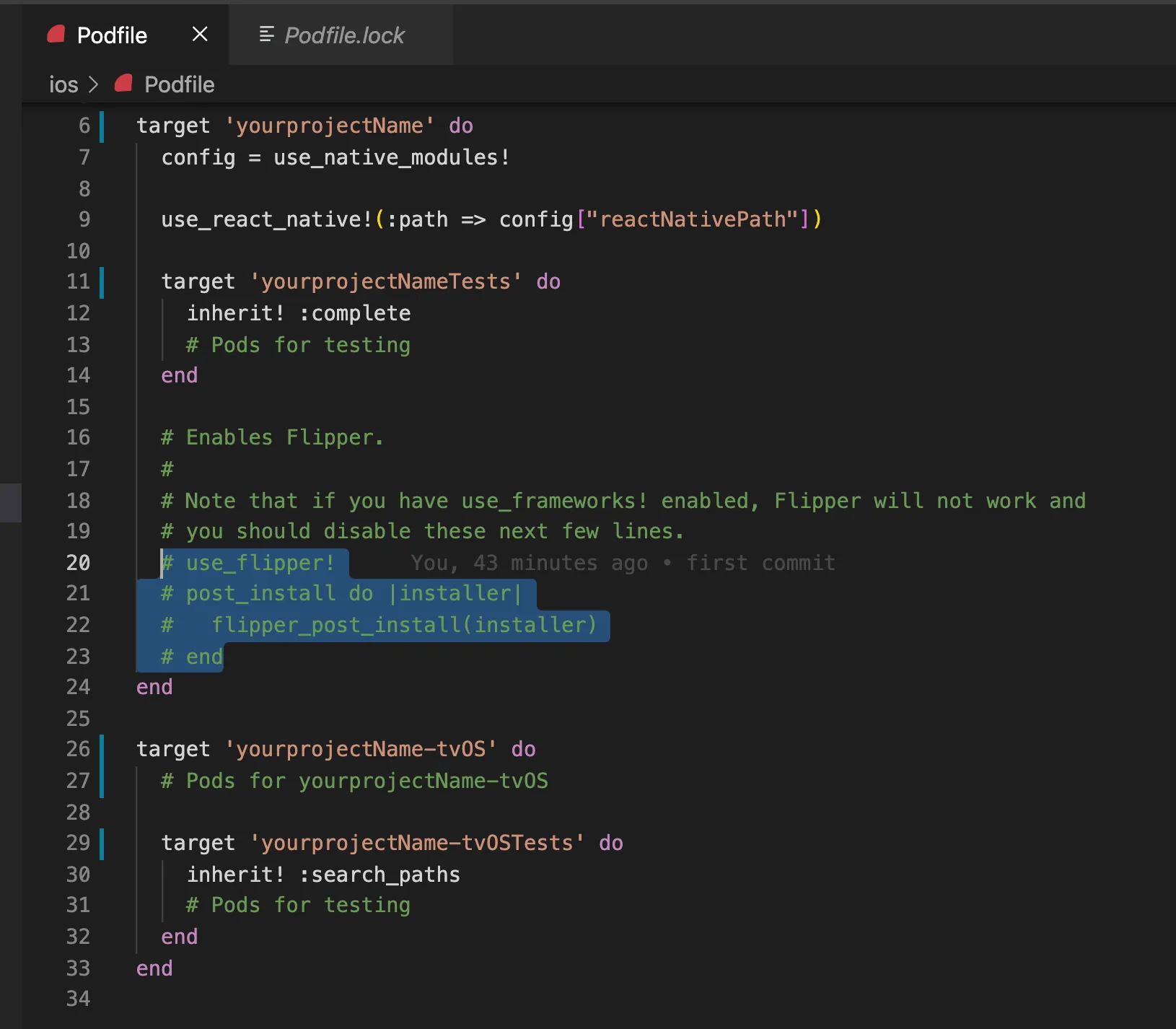Screen dimensions: 1176x1029
Task: Click 'inherit! :search_paths' on line 30
Action: pyautogui.click(x=323, y=875)
